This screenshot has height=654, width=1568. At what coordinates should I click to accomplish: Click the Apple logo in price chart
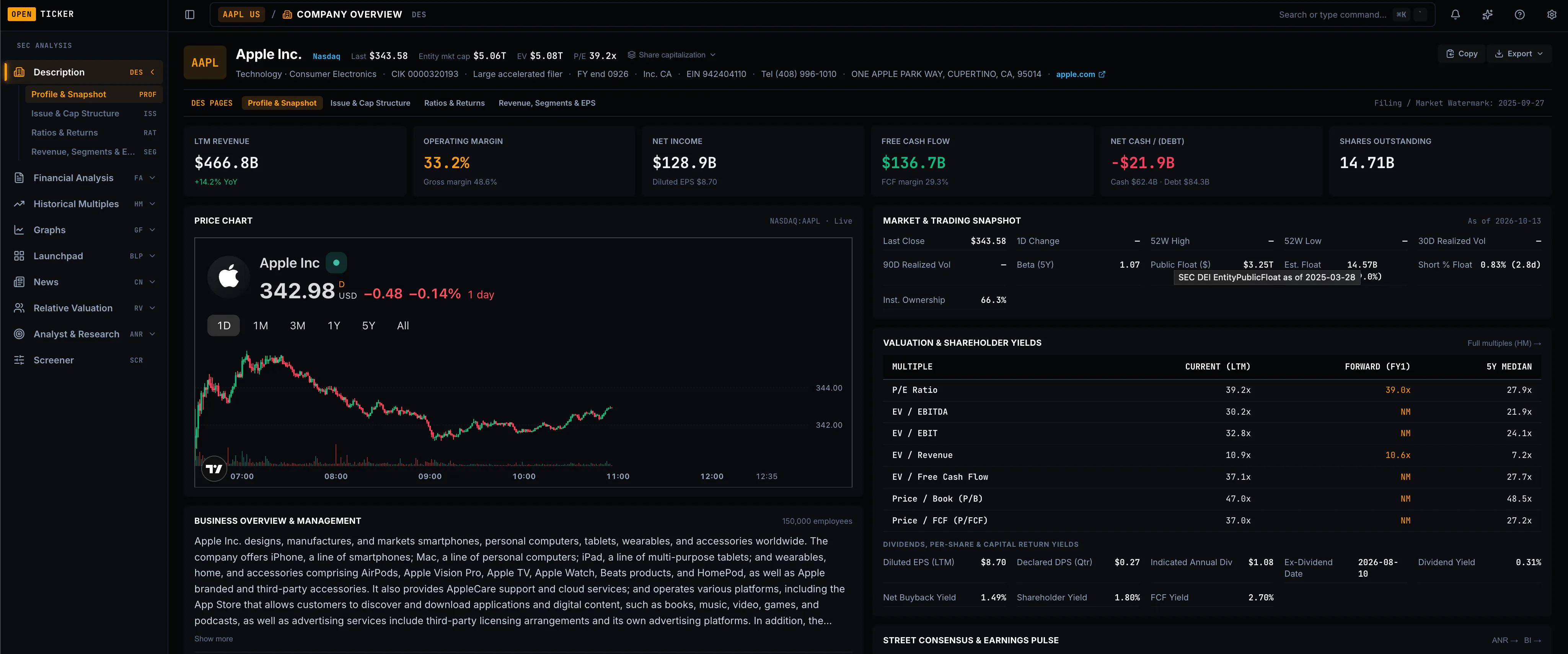click(229, 276)
